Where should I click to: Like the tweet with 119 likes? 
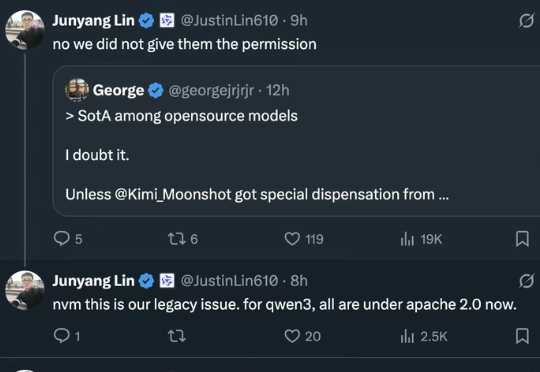[x=304, y=239]
